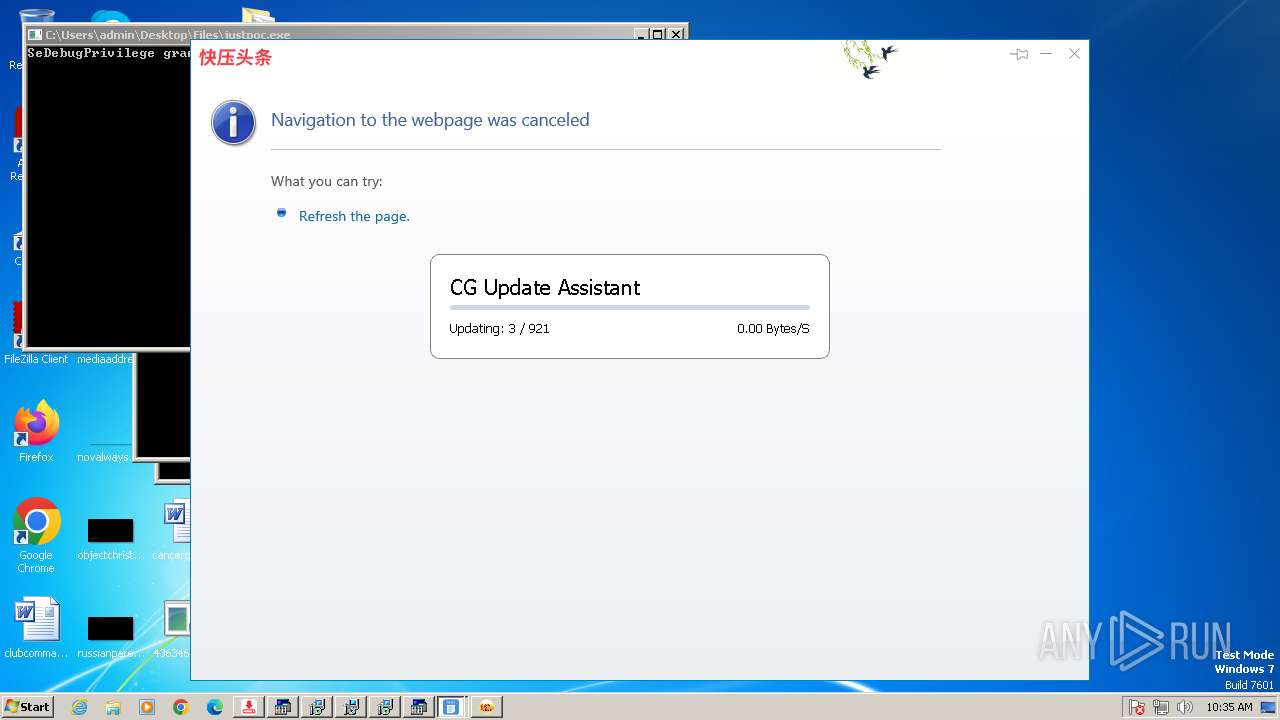Open Windows Explorer folder on taskbar
The width and height of the screenshot is (1280, 720).
pos(113,707)
